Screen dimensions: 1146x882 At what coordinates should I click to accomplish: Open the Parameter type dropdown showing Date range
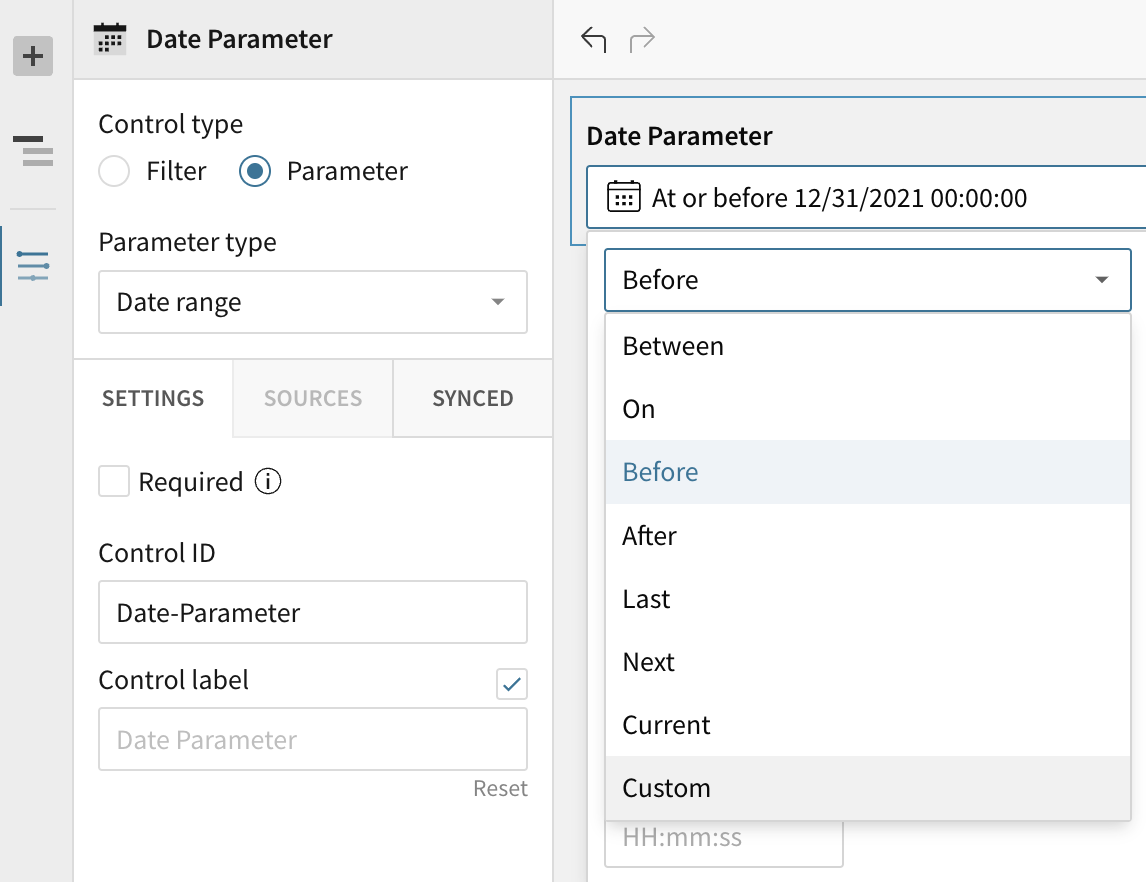pos(312,302)
